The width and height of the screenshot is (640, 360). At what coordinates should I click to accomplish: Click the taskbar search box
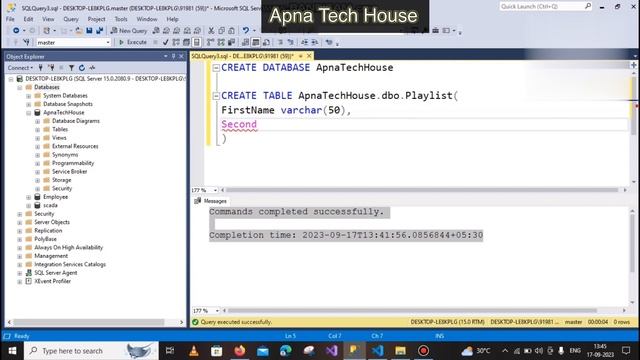coord(91,351)
